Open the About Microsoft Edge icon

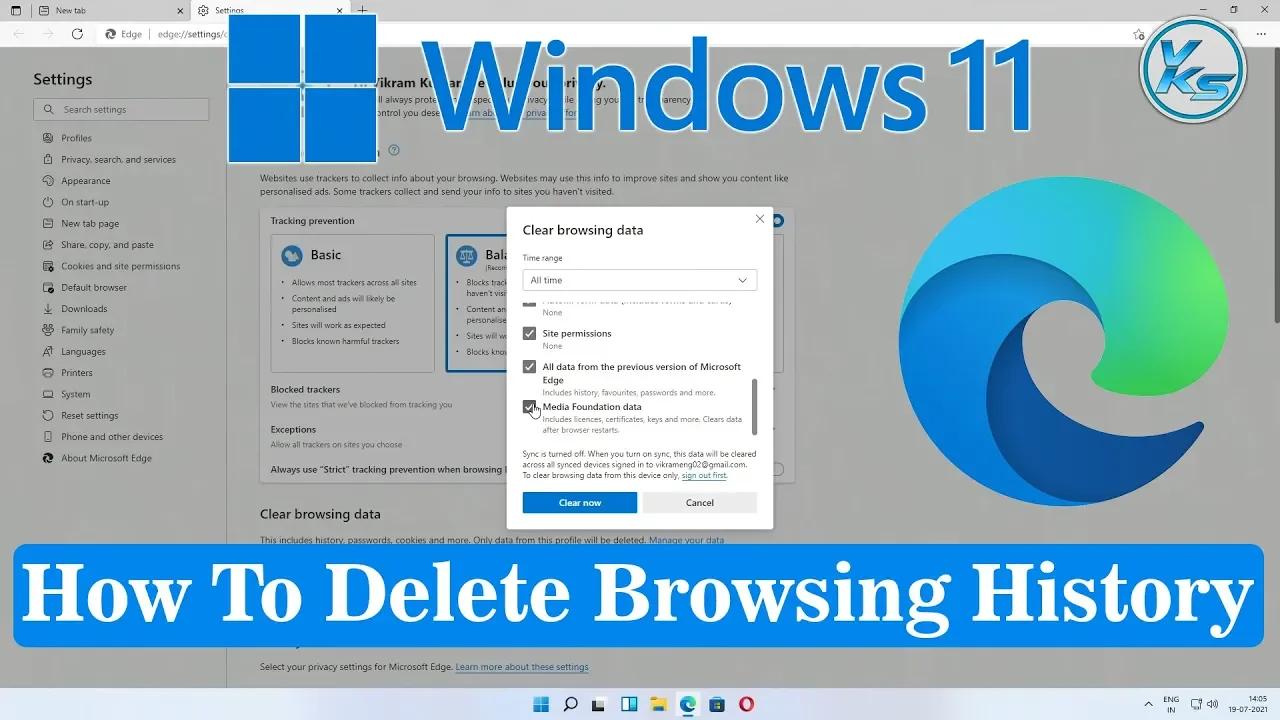pos(48,458)
